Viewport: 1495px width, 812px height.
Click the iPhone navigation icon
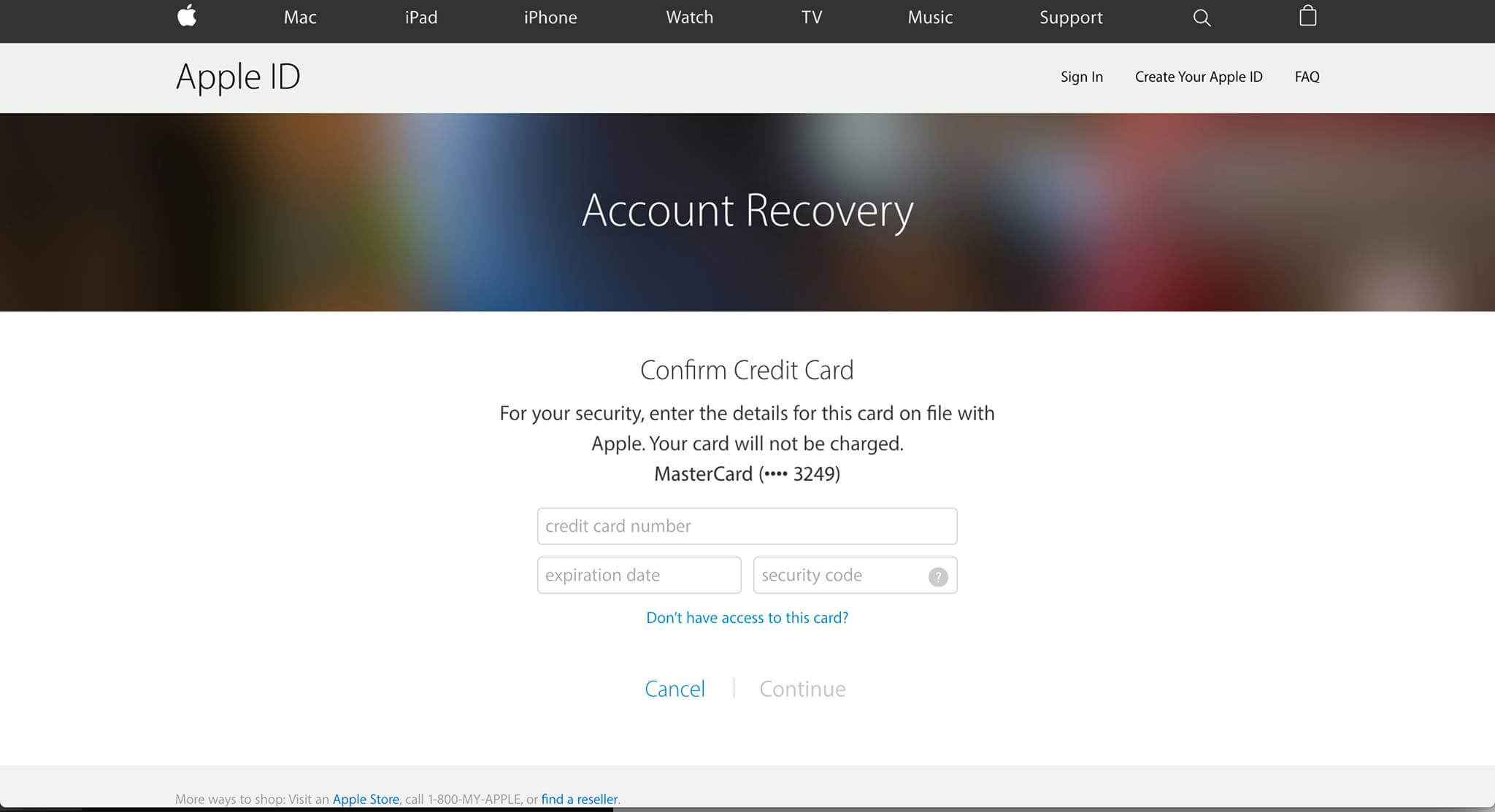550,16
